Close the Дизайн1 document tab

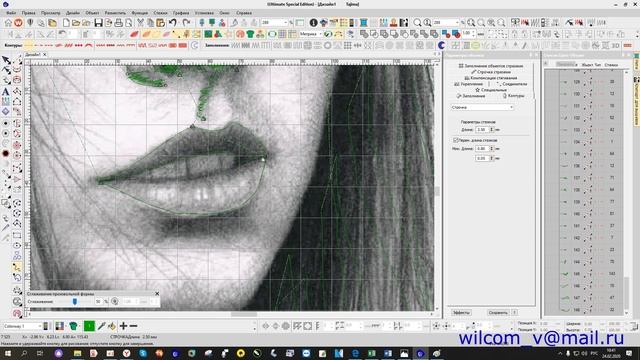(x=45, y=54)
